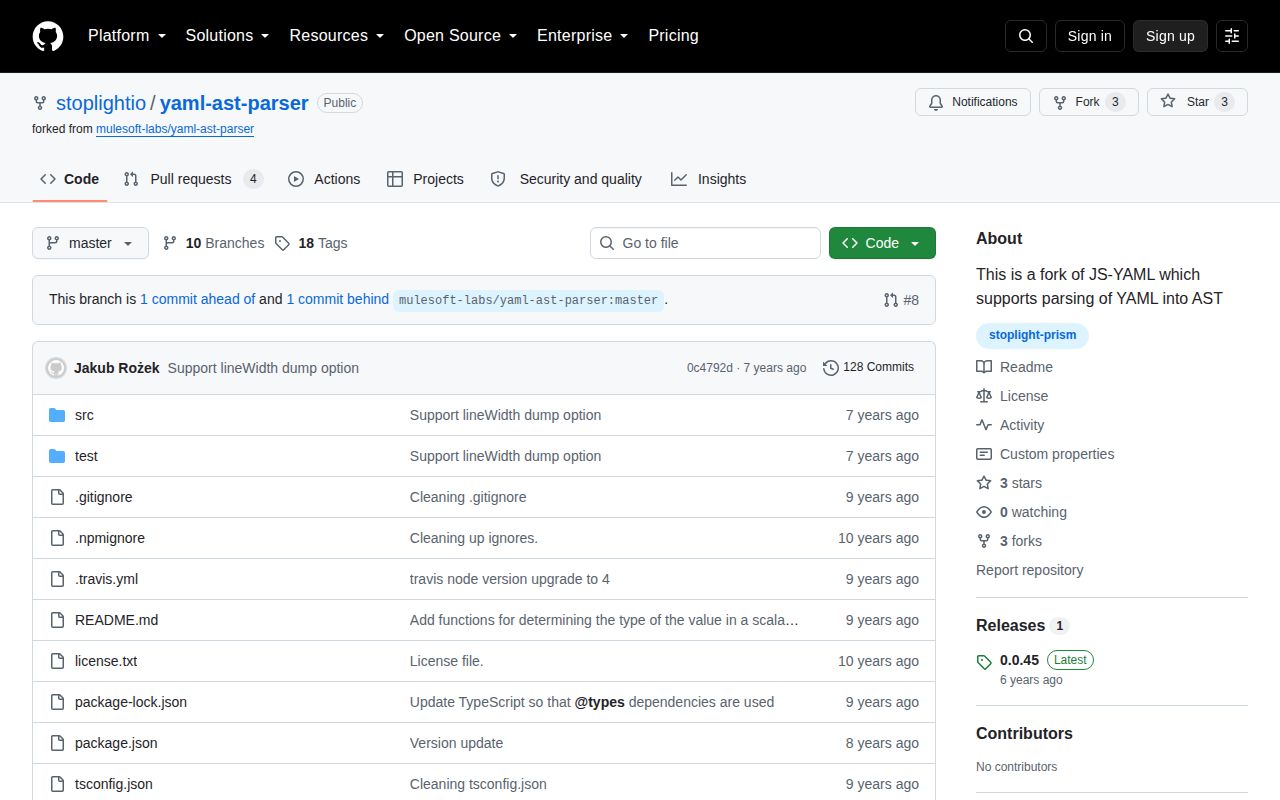Screen dimensions: 1280x800
Task: Click the Sign up button
Action: click(1170, 36)
